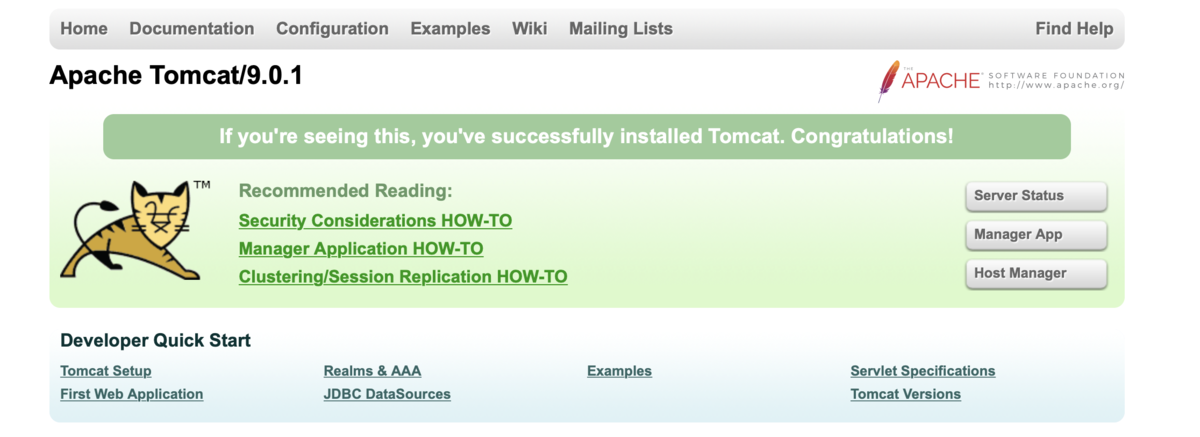This screenshot has height=437, width=1200.
Task: Click the First Web Application link
Action: (132, 395)
